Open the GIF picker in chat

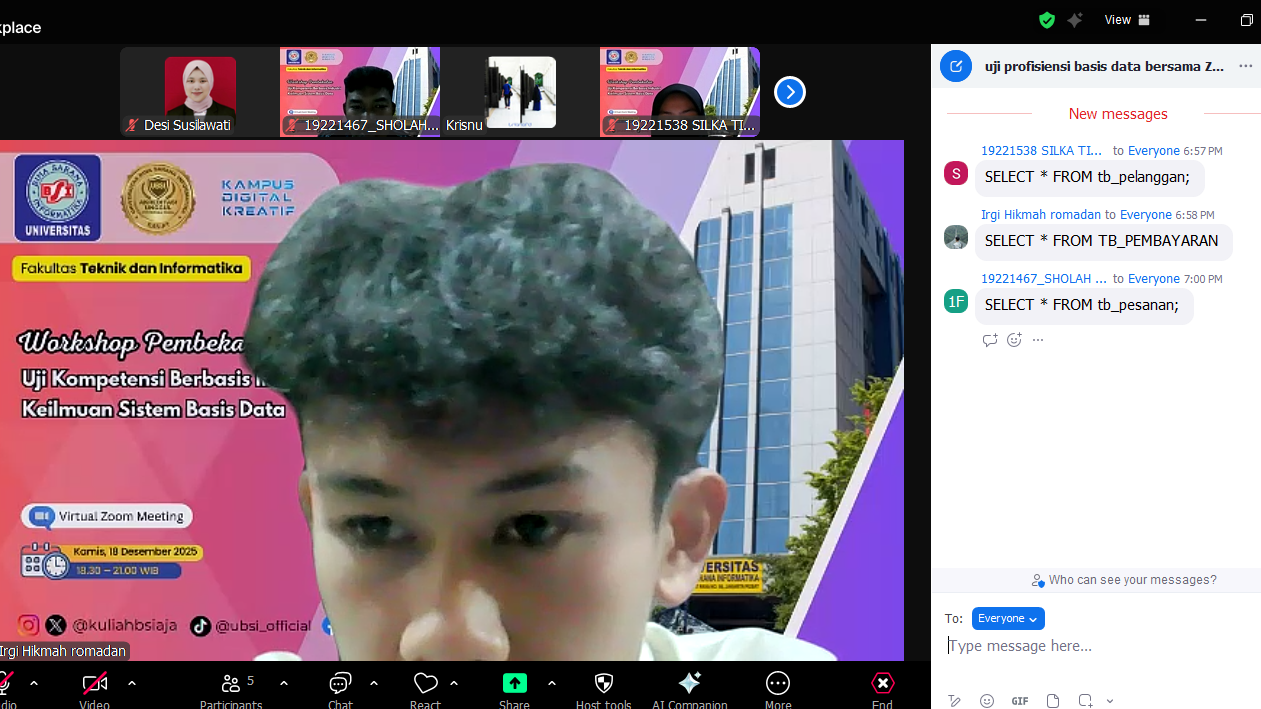tap(1020, 701)
